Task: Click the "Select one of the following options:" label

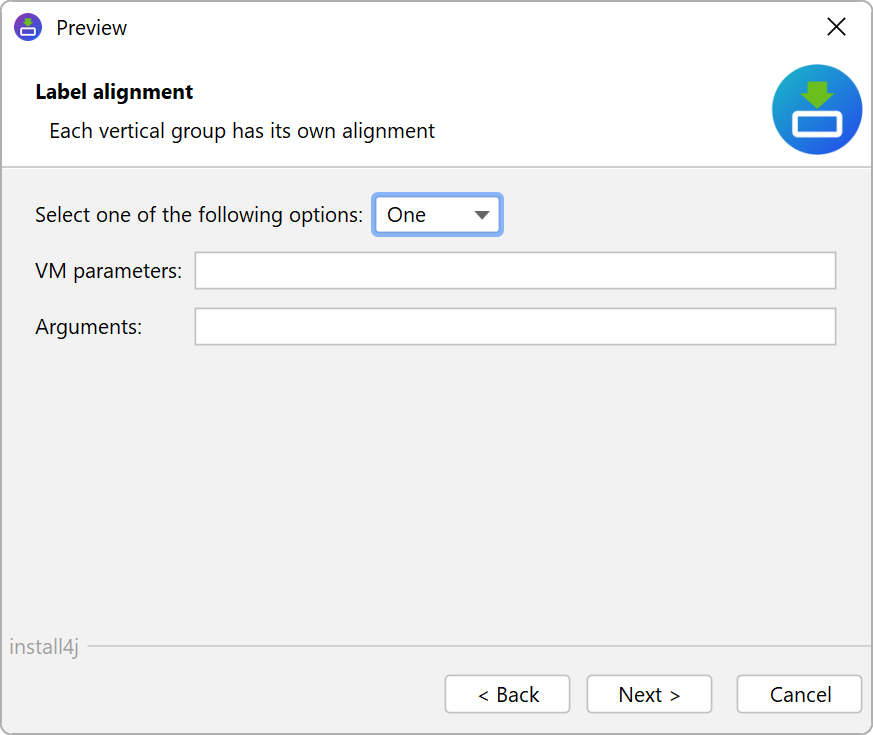Action: [x=199, y=215]
